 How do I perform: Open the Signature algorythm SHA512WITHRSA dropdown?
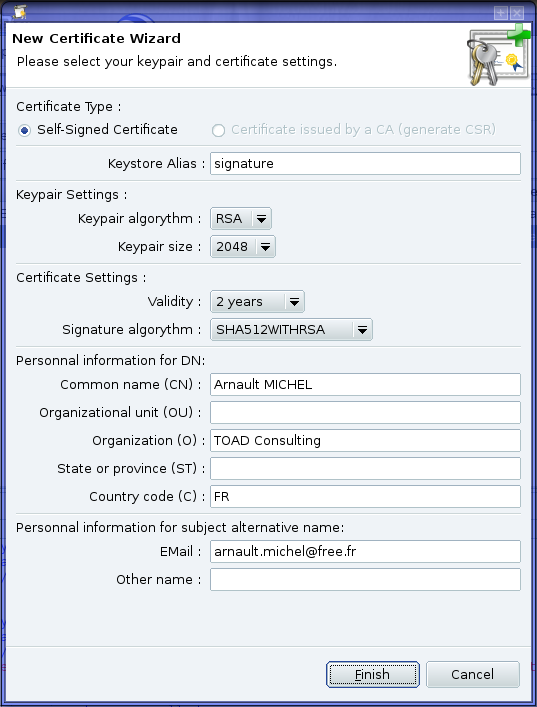pyautogui.click(x=291, y=330)
